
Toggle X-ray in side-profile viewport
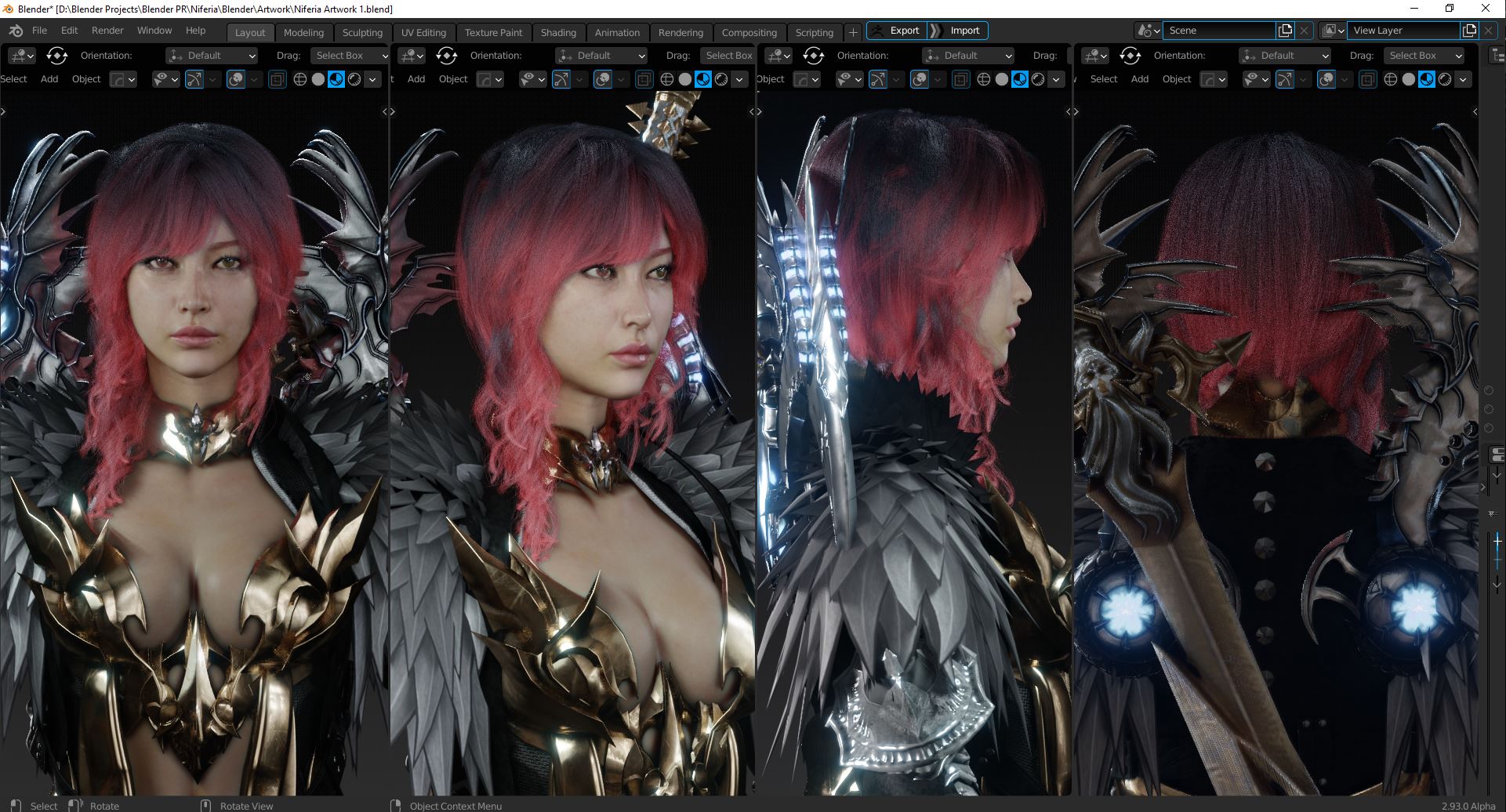[x=961, y=79]
